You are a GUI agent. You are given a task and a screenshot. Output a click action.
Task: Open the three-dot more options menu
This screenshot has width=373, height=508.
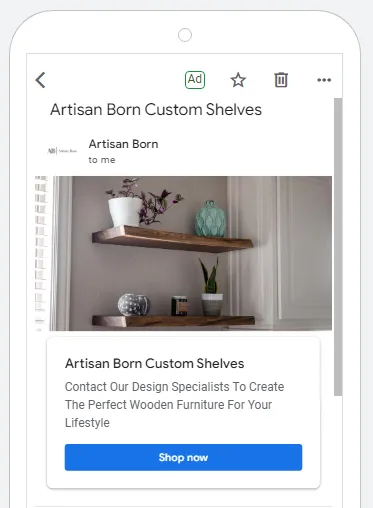(x=324, y=80)
